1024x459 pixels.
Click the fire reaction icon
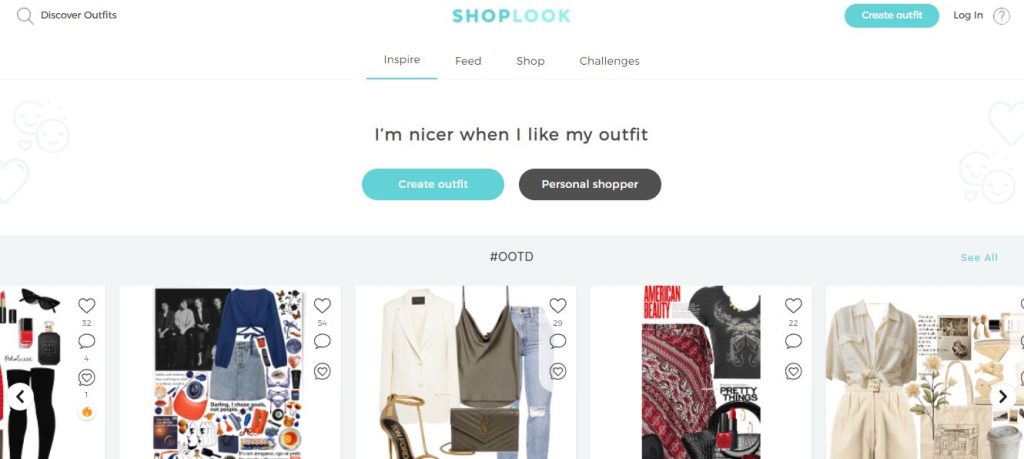click(x=87, y=412)
